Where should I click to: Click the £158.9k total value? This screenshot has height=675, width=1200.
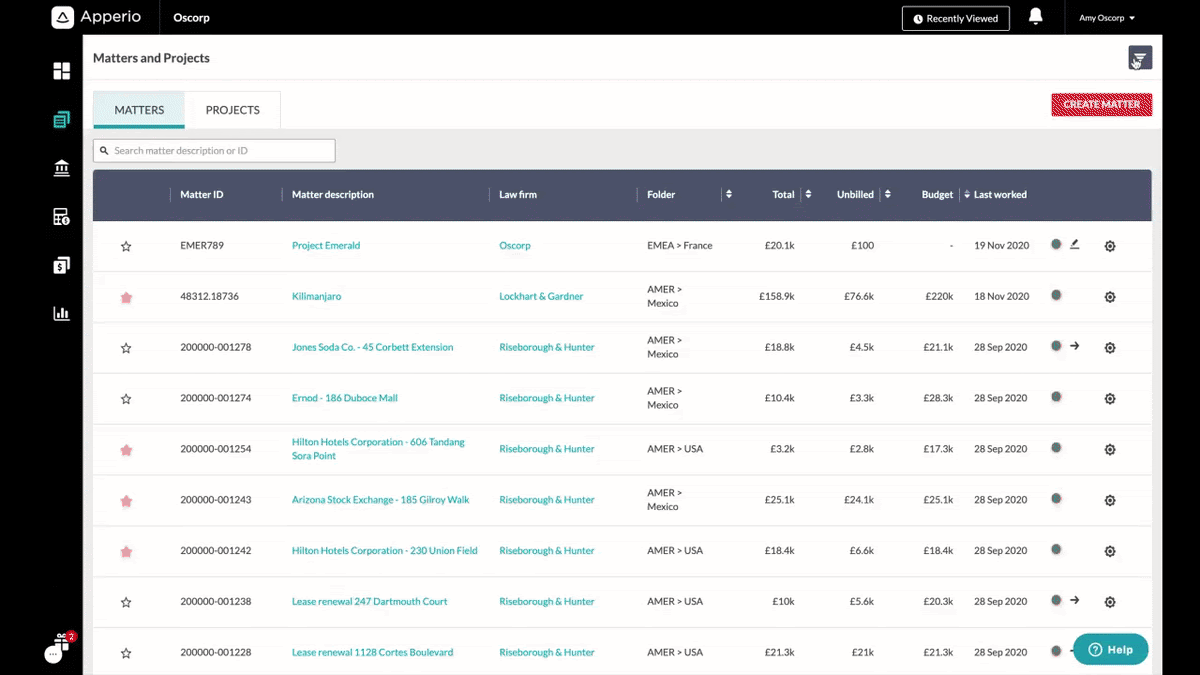[x=777, y=296]
